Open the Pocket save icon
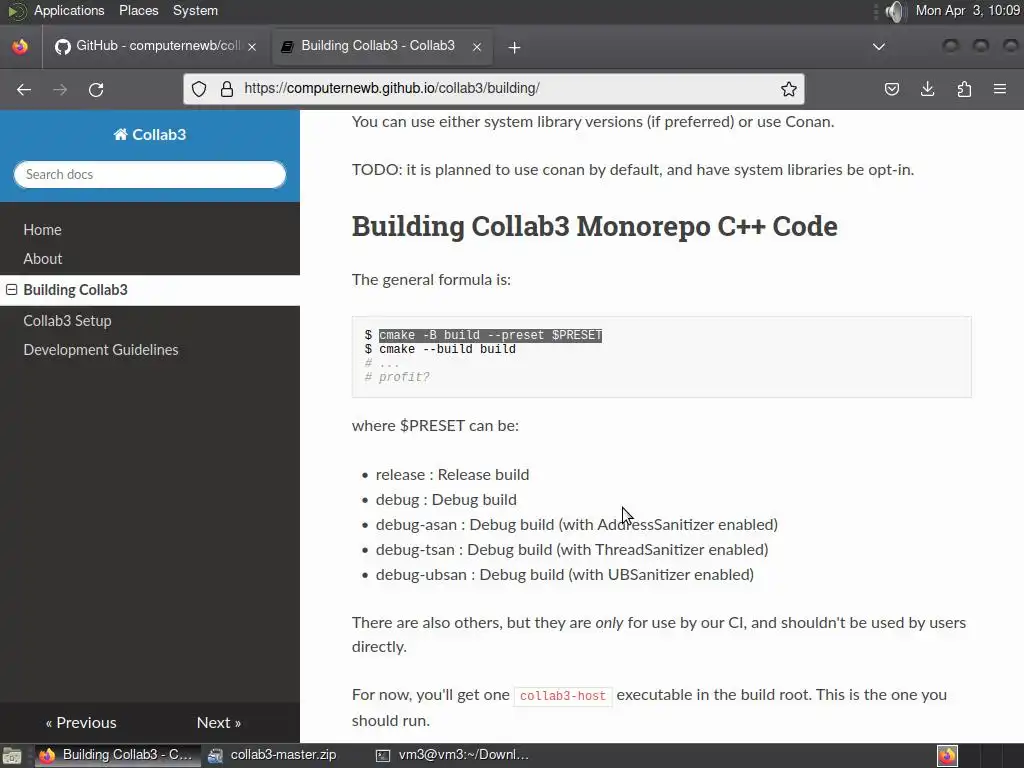 tap(891, 89)
